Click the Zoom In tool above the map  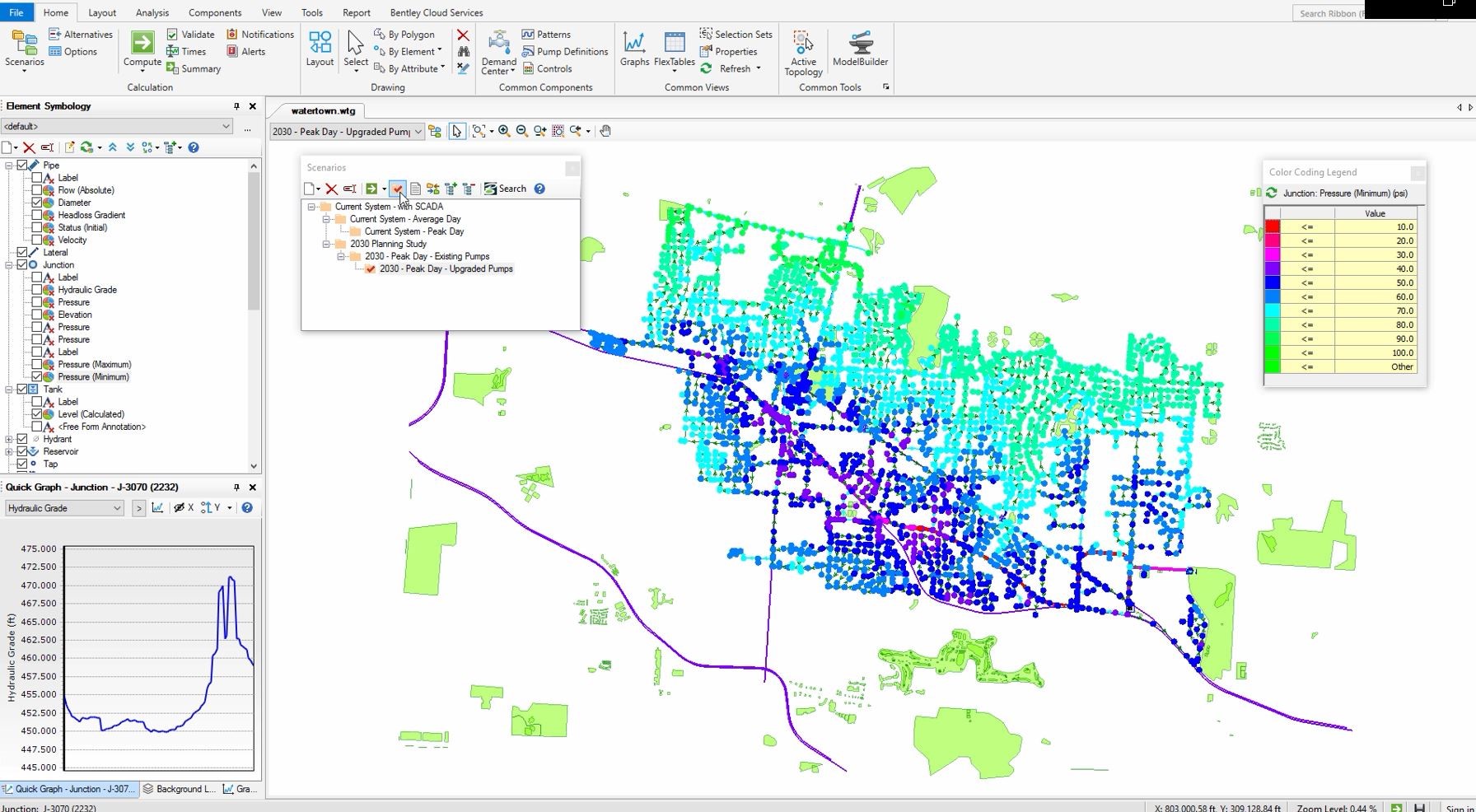click(504, 131)
